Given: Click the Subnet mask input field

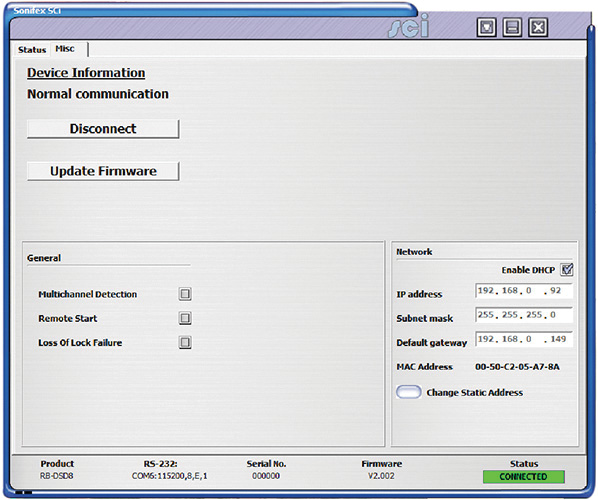Looking at the screenshot, I should click(x=524, y=315).
